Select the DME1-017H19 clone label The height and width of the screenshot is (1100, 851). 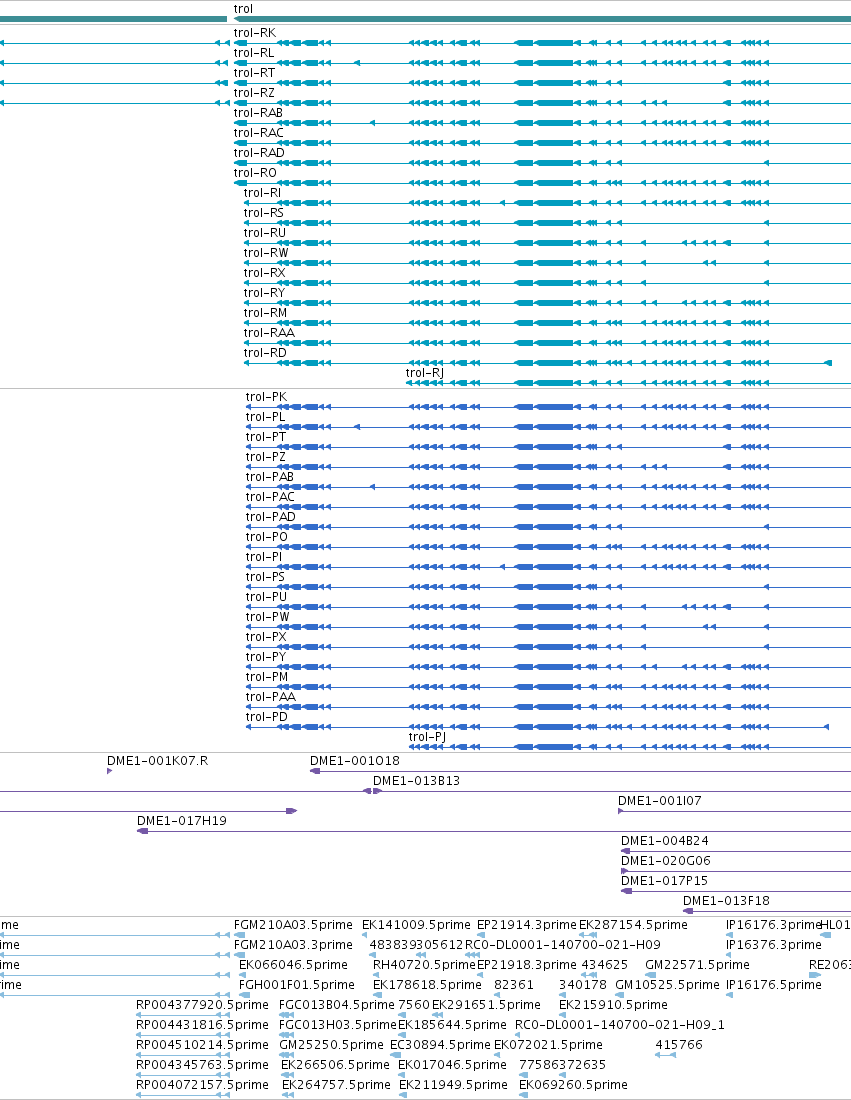point(182,821)
